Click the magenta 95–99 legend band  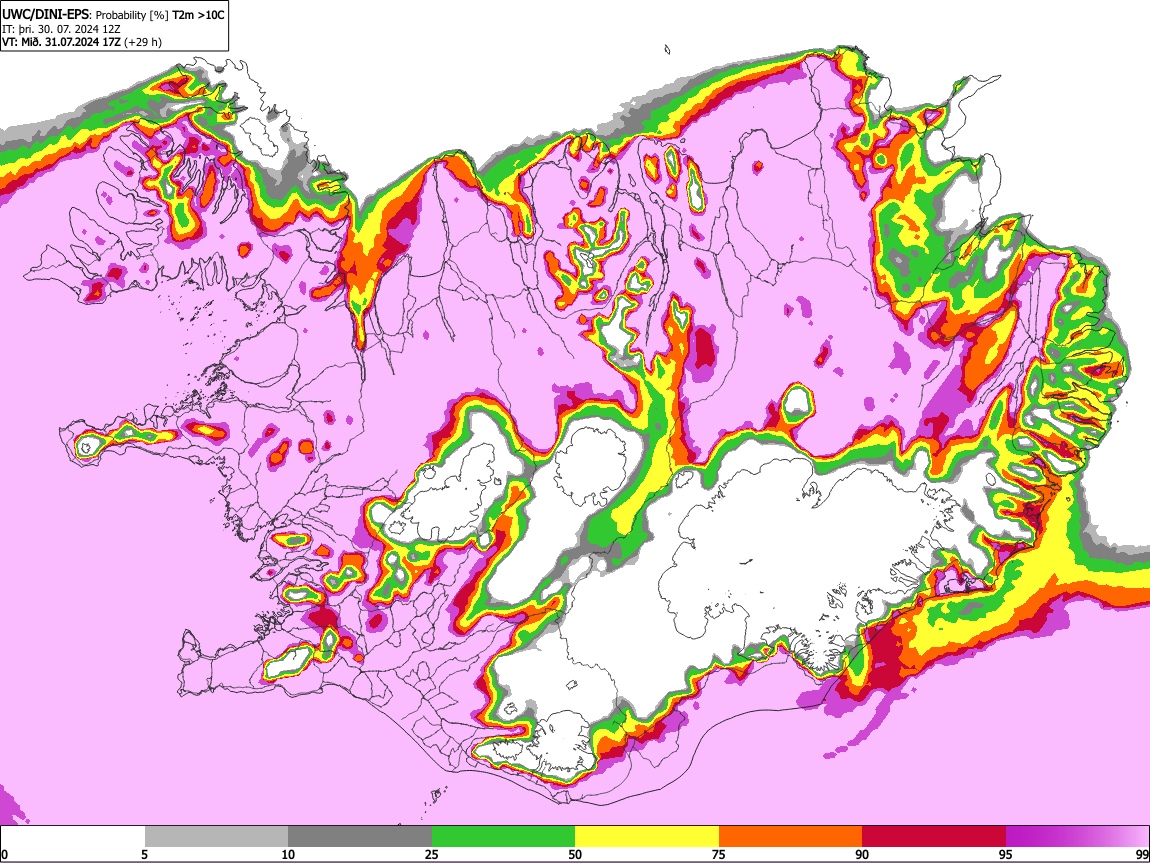[x=1077, y=837]
